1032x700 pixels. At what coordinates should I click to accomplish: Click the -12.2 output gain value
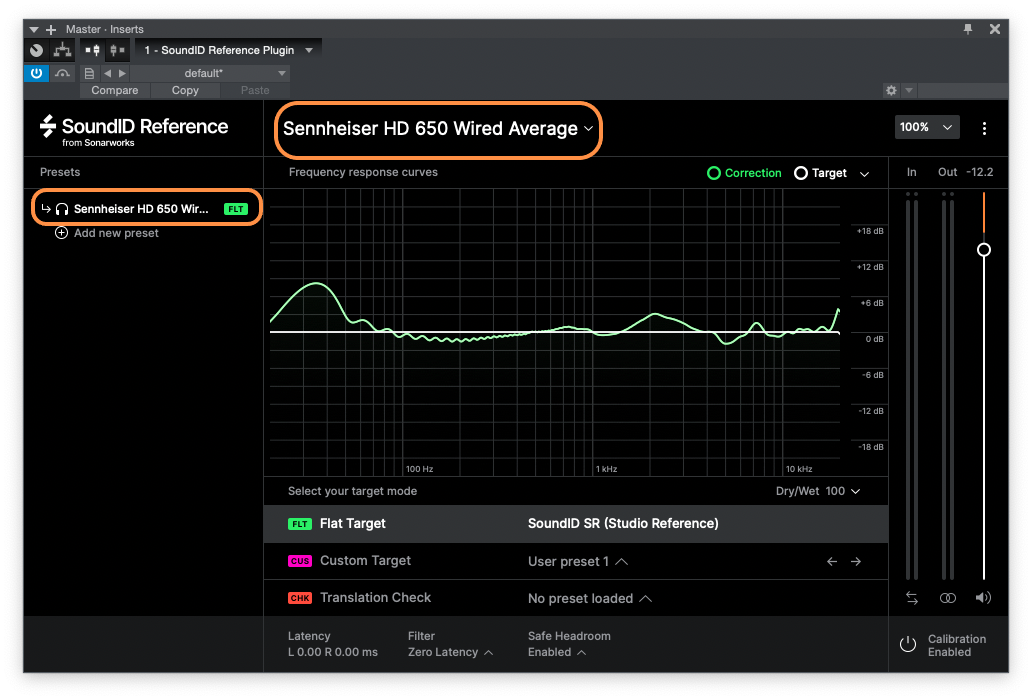(979, 172)
